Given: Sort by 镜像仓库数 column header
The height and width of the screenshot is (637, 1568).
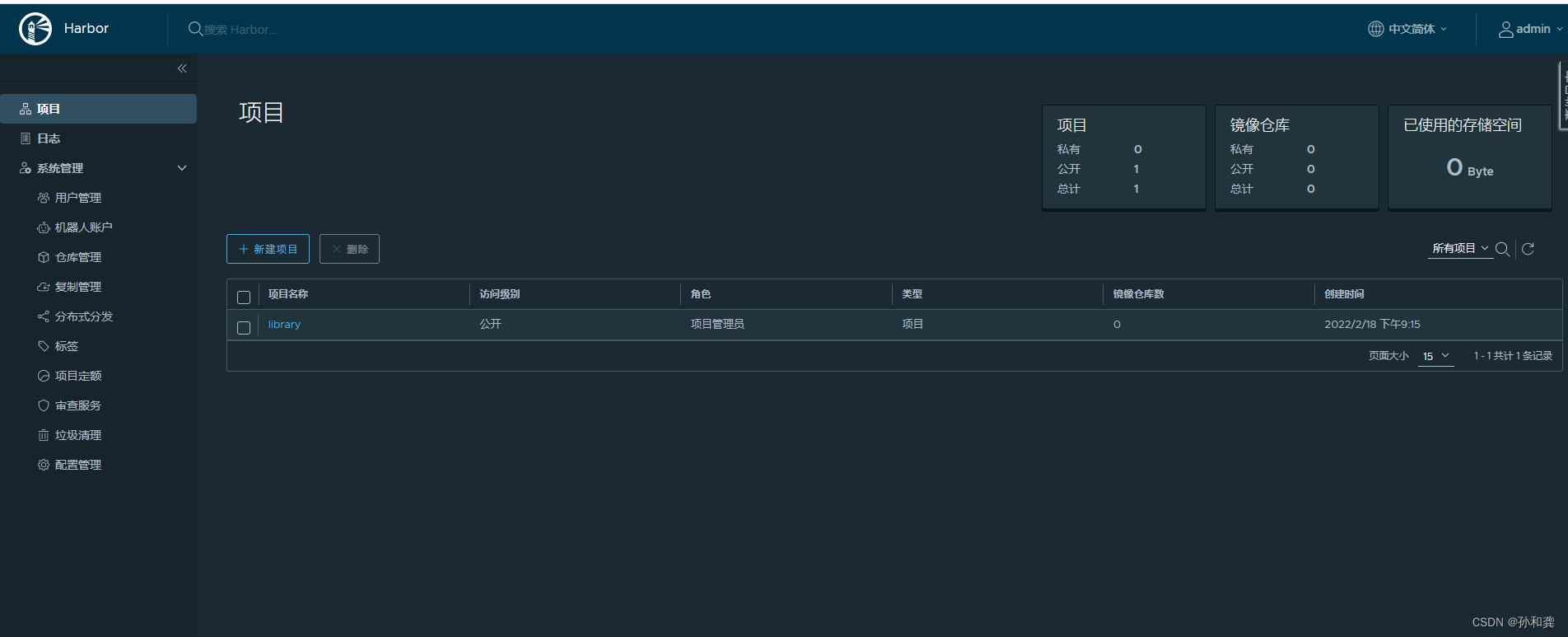Looking at the screenshot, I should 1138,294.
